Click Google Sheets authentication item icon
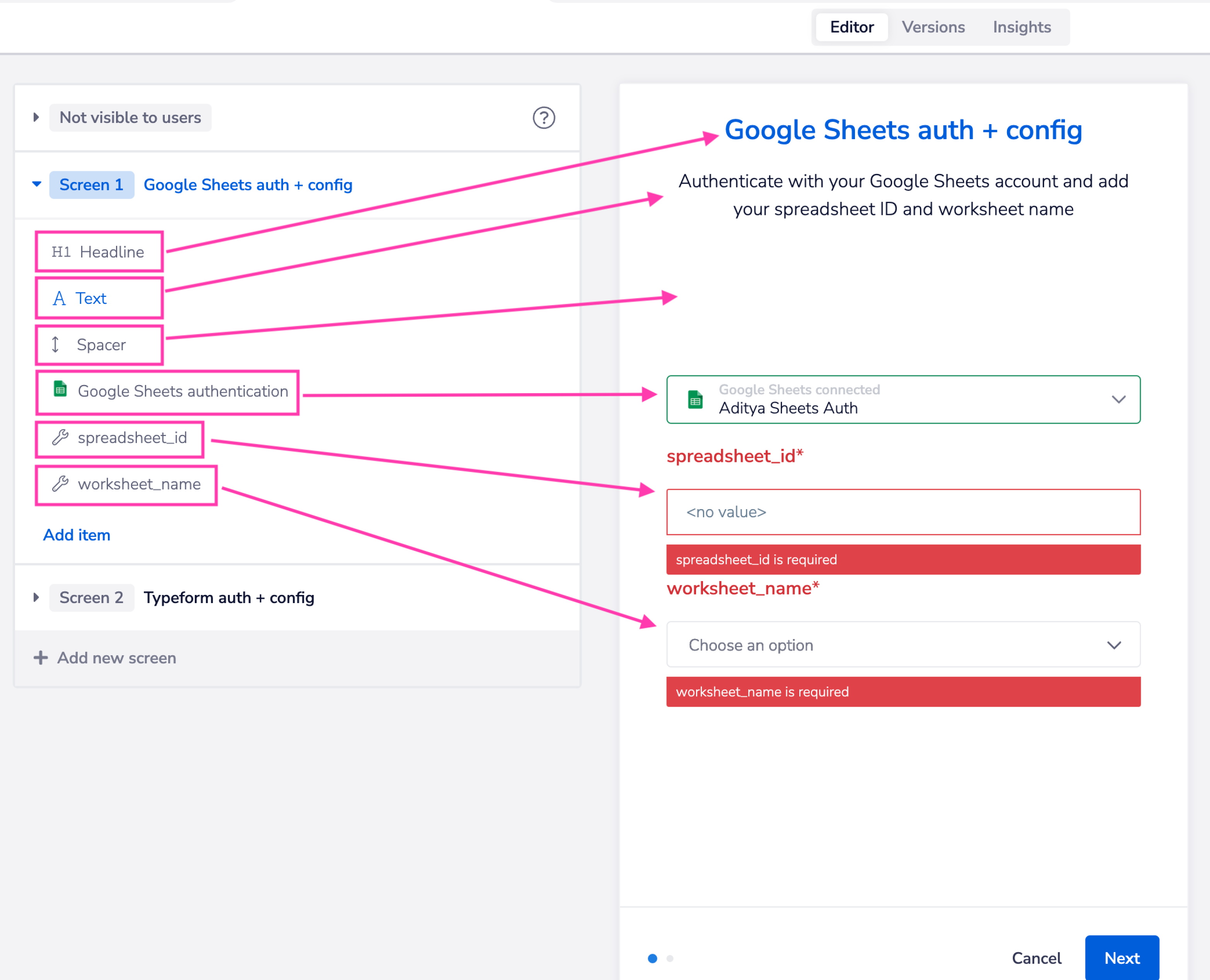1210x980 pixels. (x=60, y=390)
